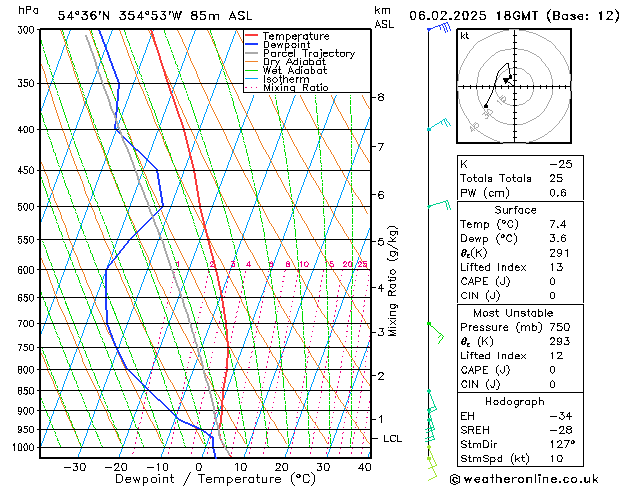The width and height of the screenshot is (629, 486).
Task: Click the wind barb at 300 hPa
Action: click(439, 28)
